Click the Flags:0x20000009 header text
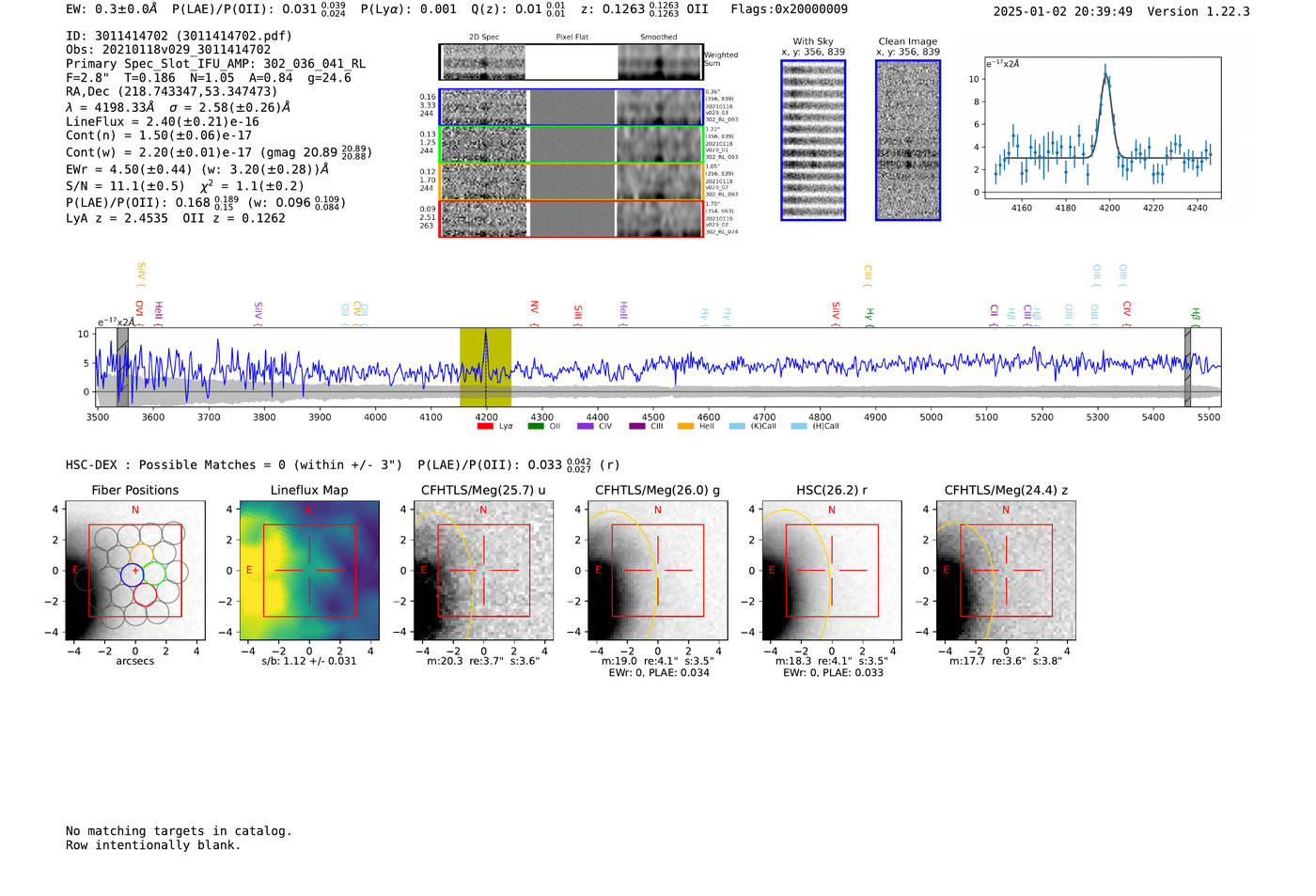Viewport: 1316px width, 896px height. point(789,9)
